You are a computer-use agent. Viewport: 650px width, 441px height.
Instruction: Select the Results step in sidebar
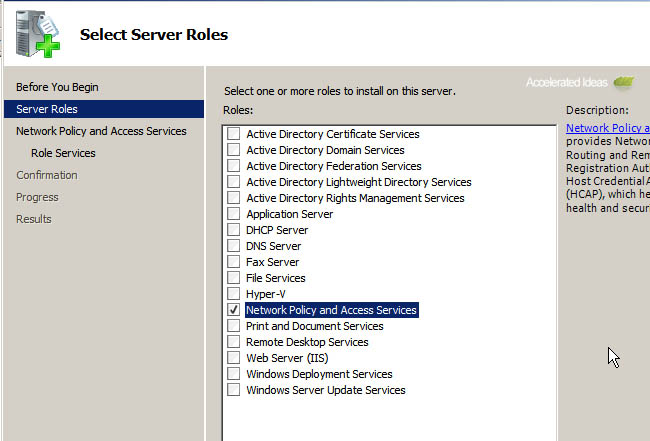pos(34,219)
